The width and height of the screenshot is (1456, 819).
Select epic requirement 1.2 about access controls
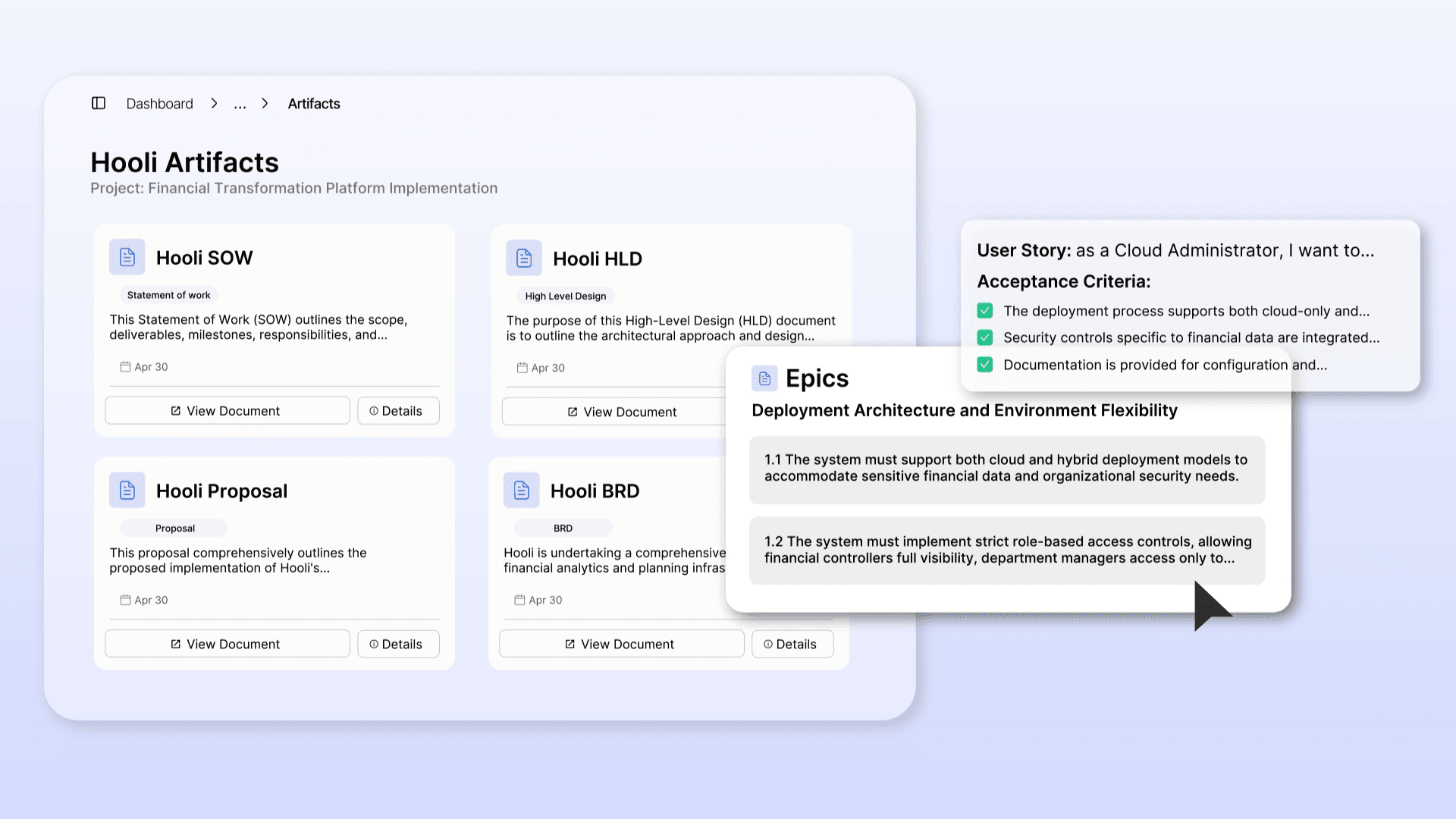(x=1007, y=551)
